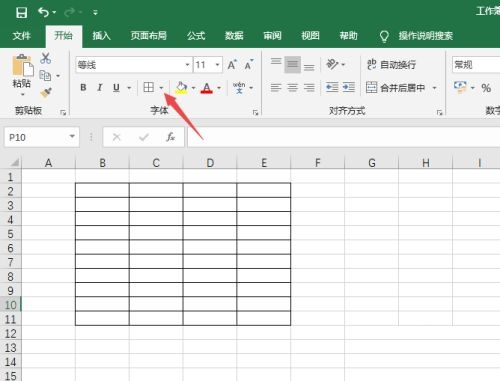Screen dimensions: 500x381
Task: Switch to the 插入 ribbon tab
Action: 101,36
